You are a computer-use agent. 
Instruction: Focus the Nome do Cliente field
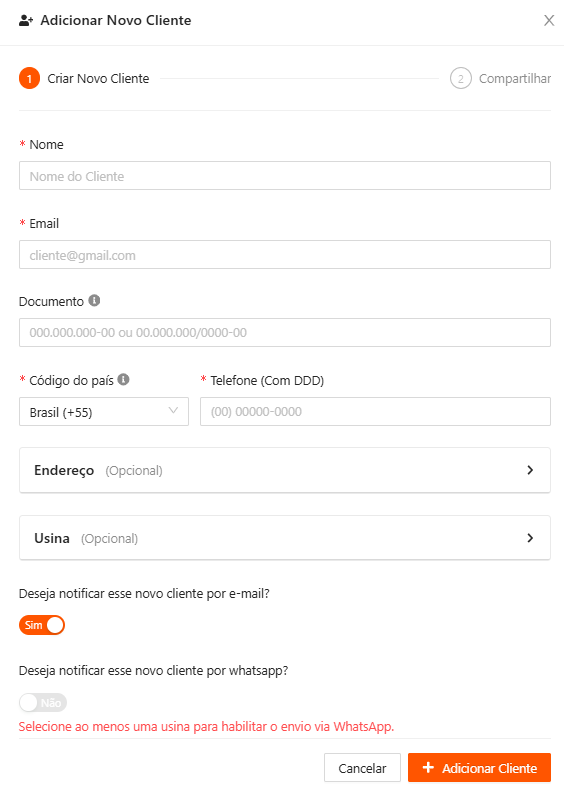point(285,176)
